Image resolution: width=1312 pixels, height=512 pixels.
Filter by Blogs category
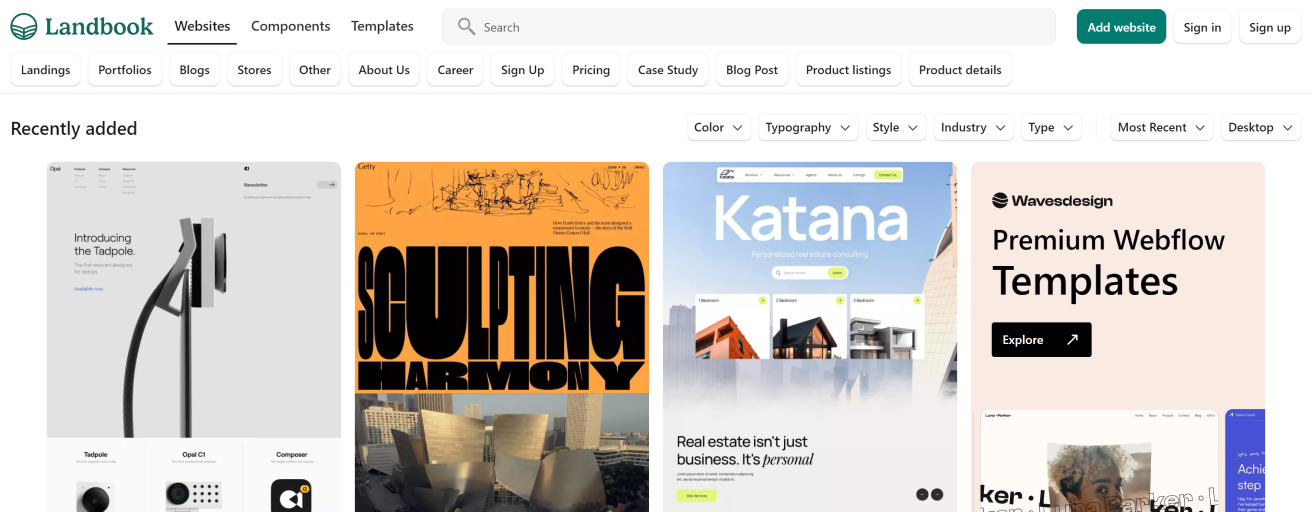(x=195, y=70)
